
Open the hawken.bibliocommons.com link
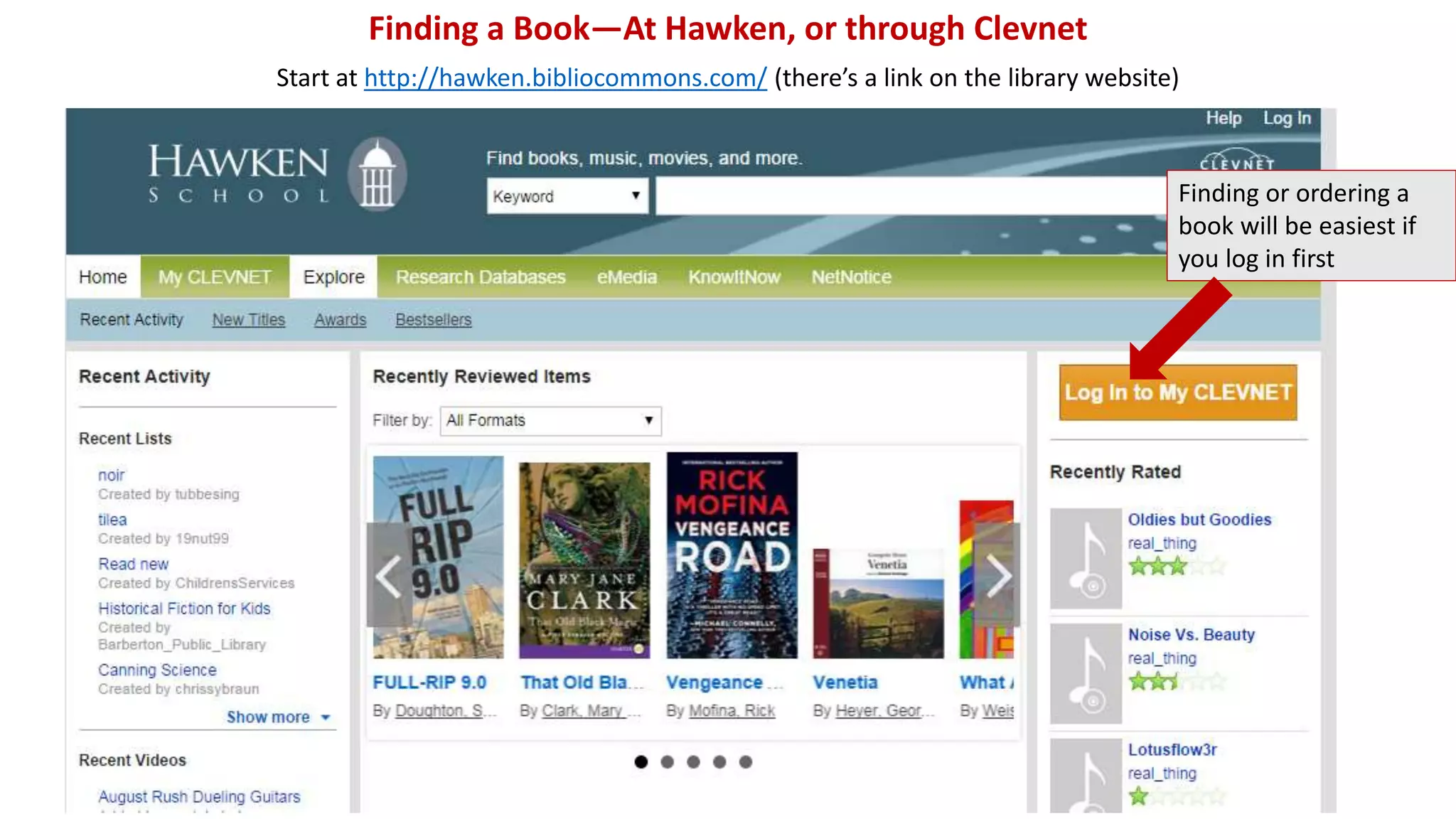coord(565,77)
